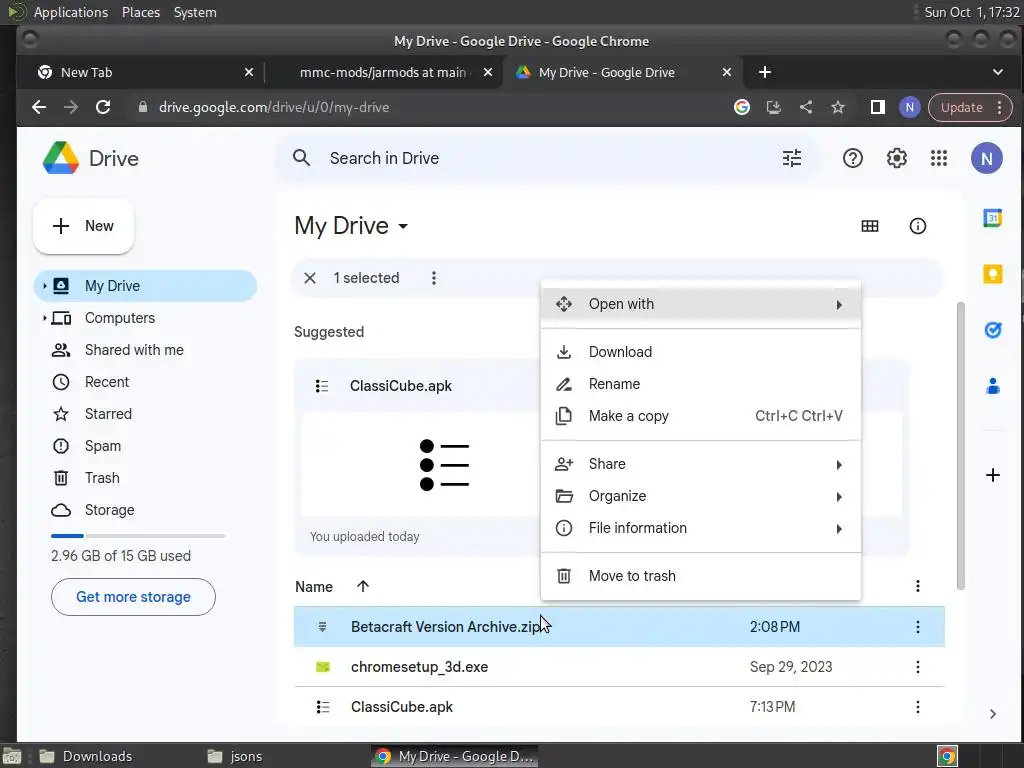
Task: Open Drive settings gear
Action: (x=896, y=158)
